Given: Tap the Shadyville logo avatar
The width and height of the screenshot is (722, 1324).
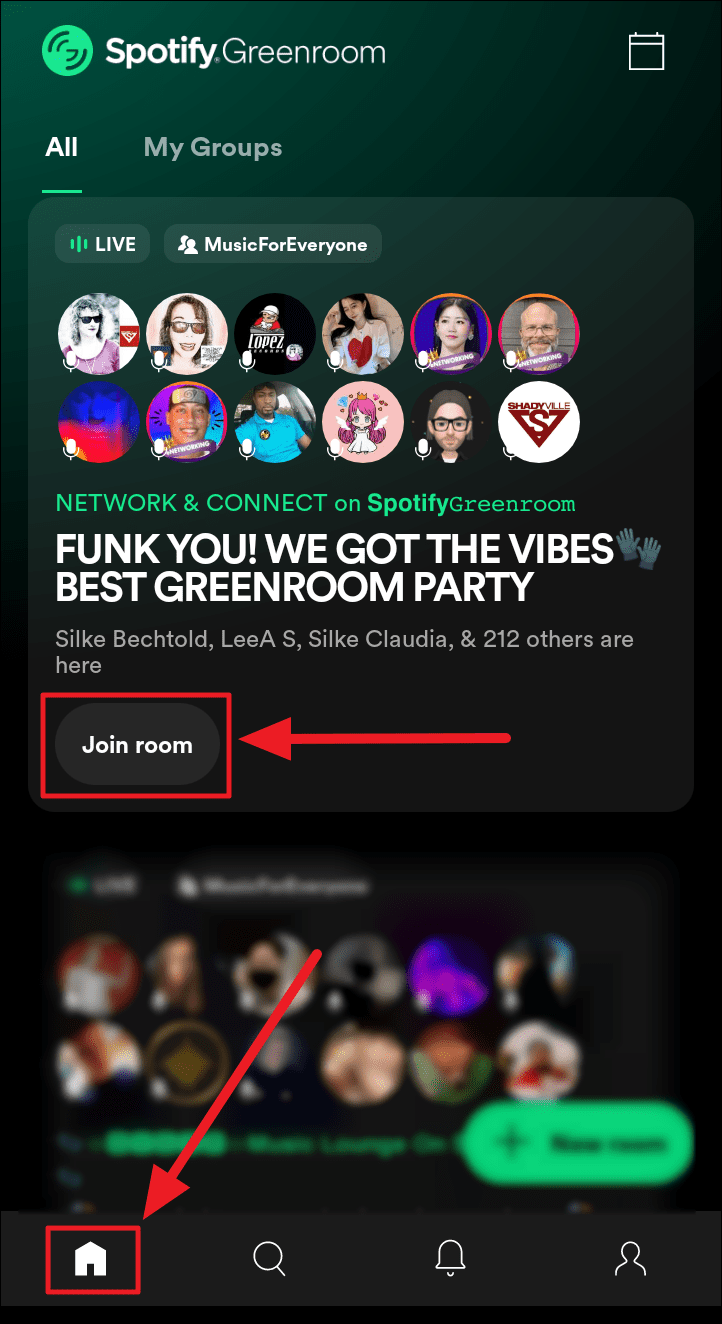Looking at the screenshot, I should [539, 422].
